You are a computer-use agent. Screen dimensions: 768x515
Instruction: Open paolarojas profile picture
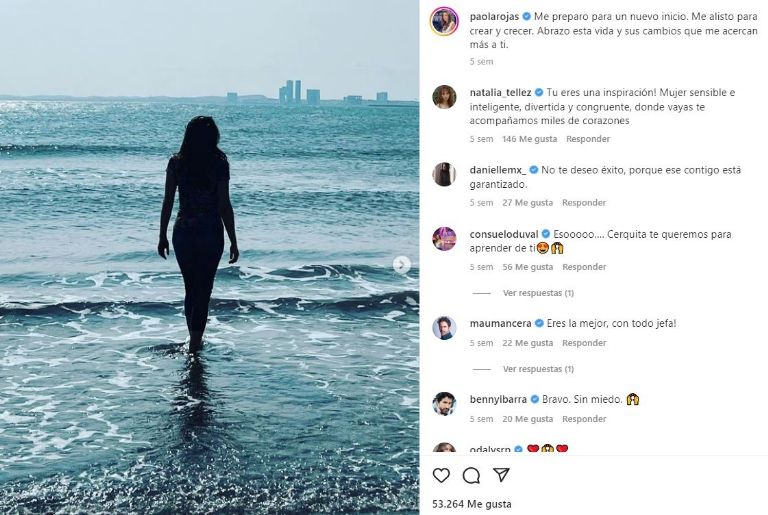click(x=444, y=21)
